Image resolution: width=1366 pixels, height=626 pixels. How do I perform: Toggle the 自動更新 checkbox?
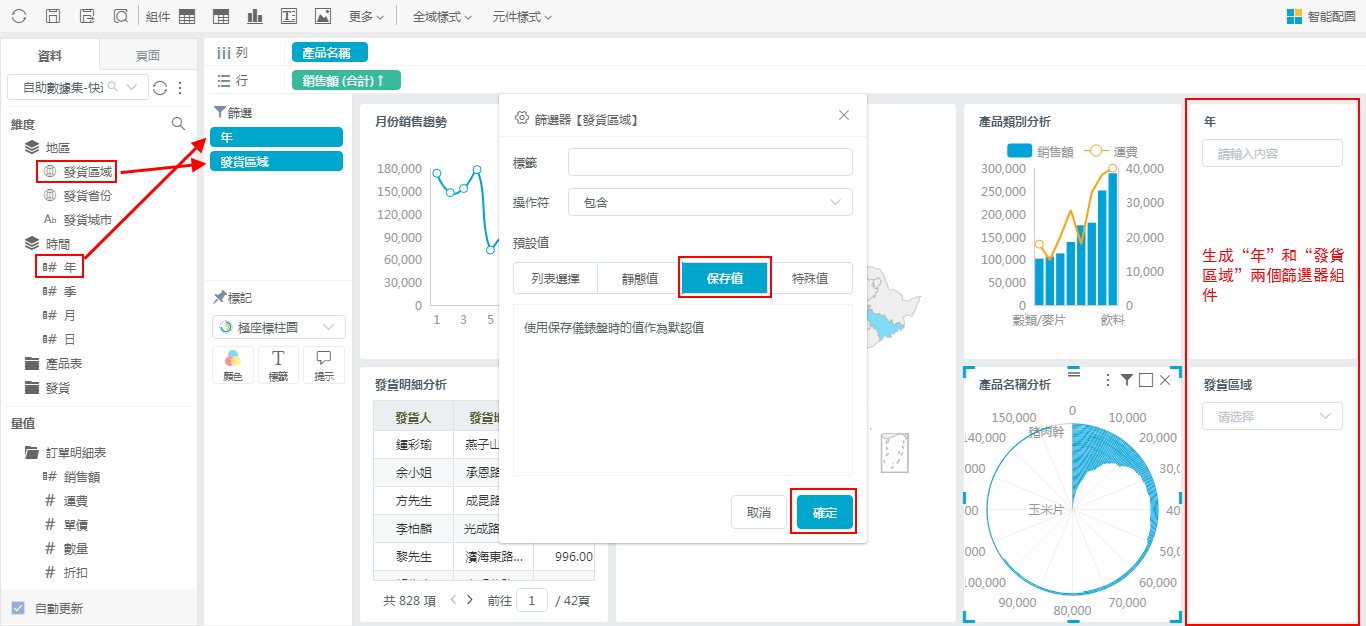[x=18, y=608]
